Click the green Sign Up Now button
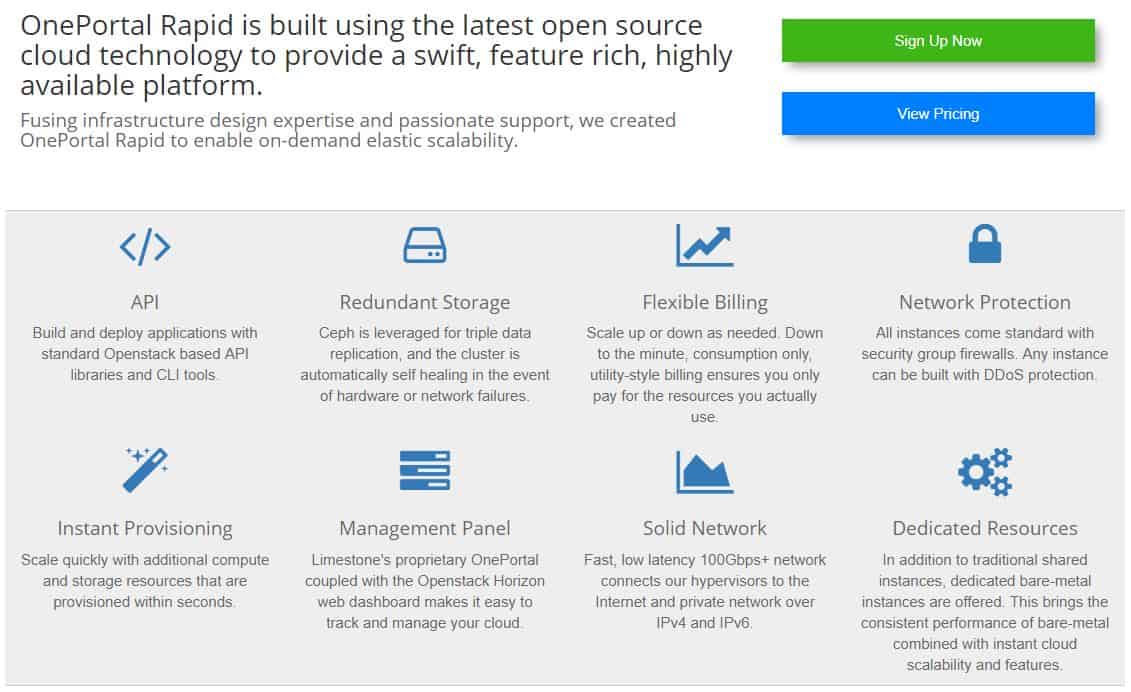This screenshot has width=1131, height=692. (x=938, y=41)
